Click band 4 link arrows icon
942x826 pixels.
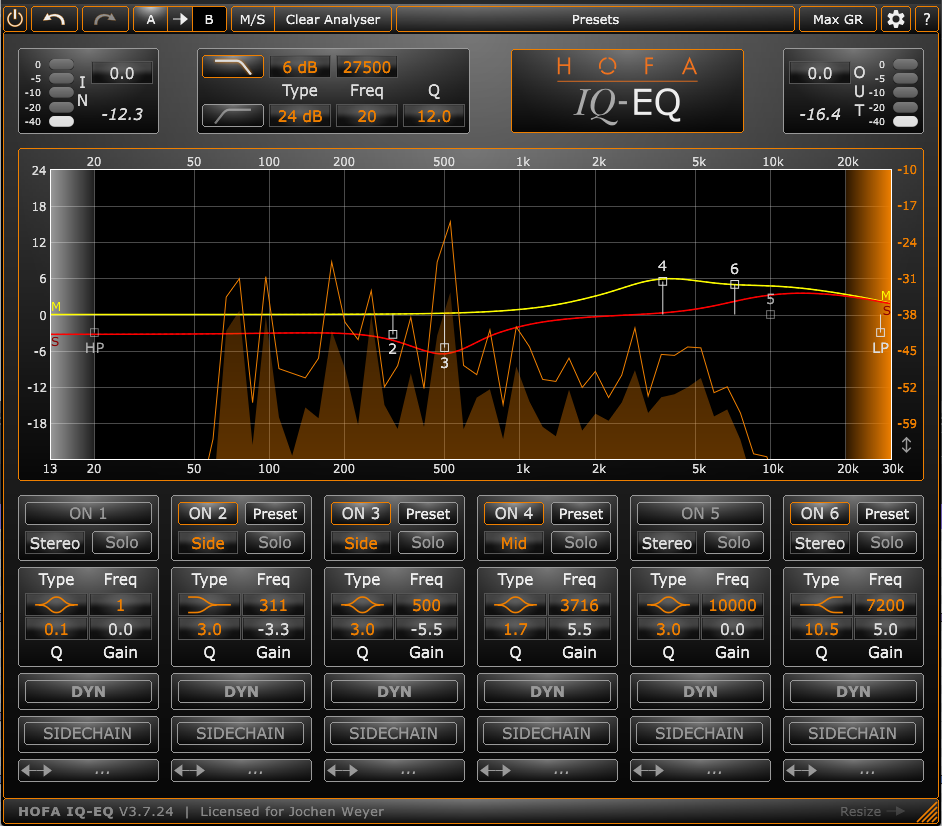pyautogui.click(x=496, y=771)
